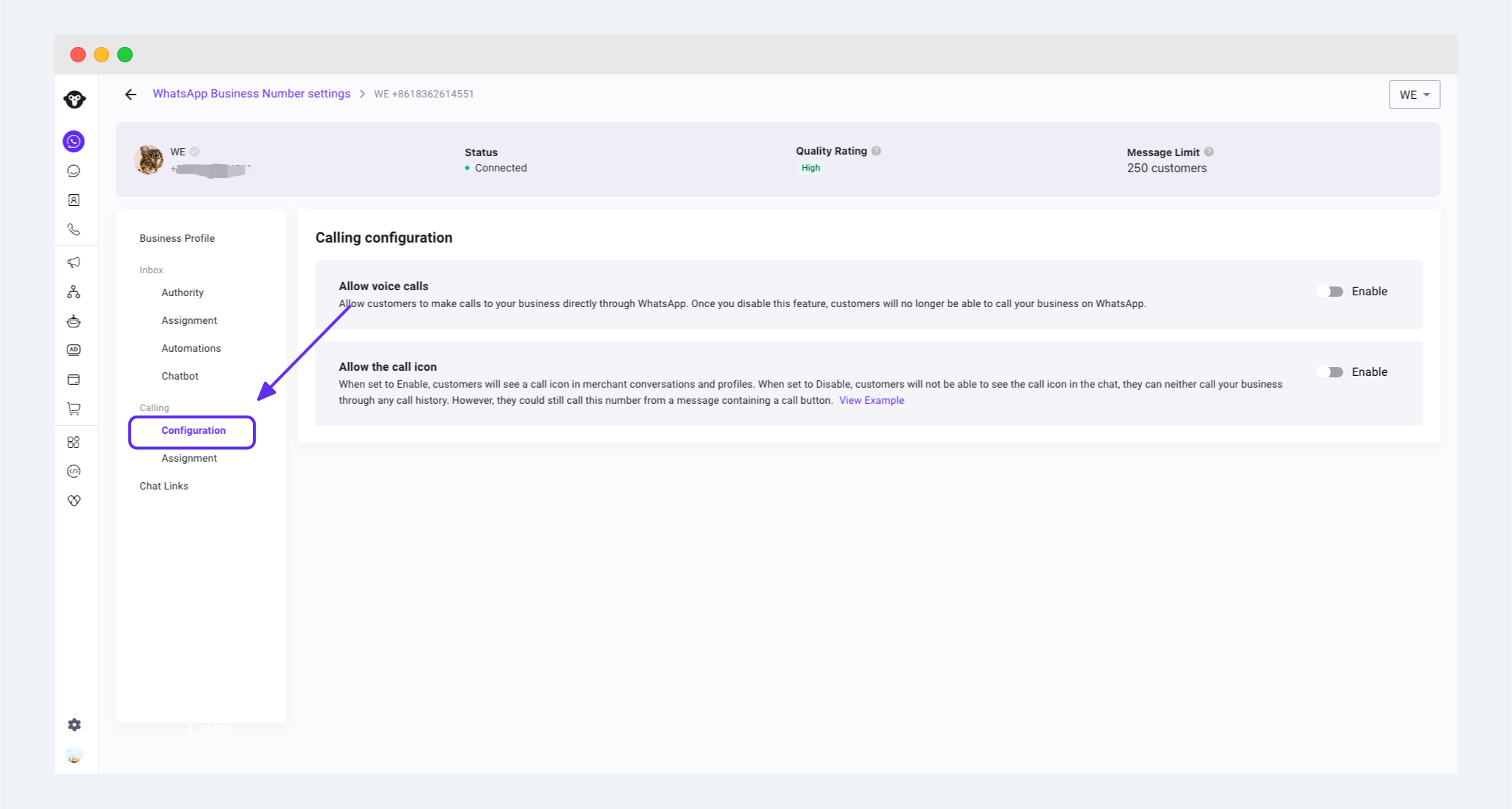Open the settings gear at sidebar bottom
This screenshot has width=1512, height=809.
point(74,725)
